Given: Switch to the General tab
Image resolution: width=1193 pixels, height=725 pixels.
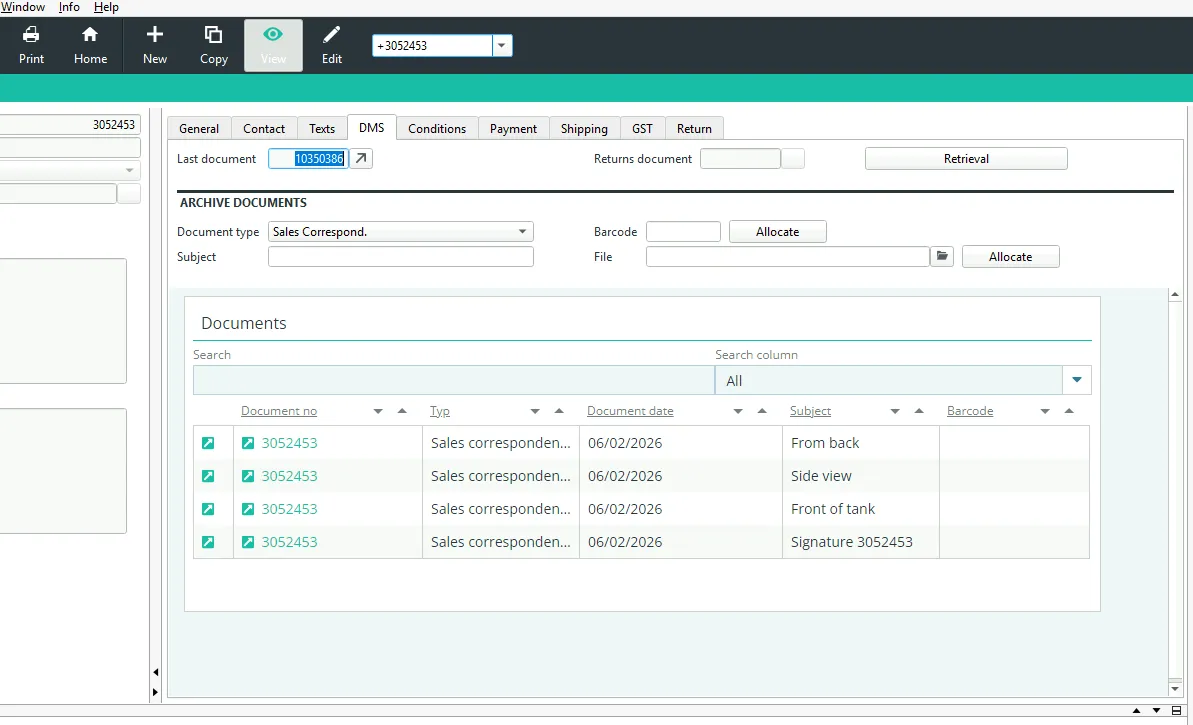Looking at the screenshot, I should [x=199, y=129].
